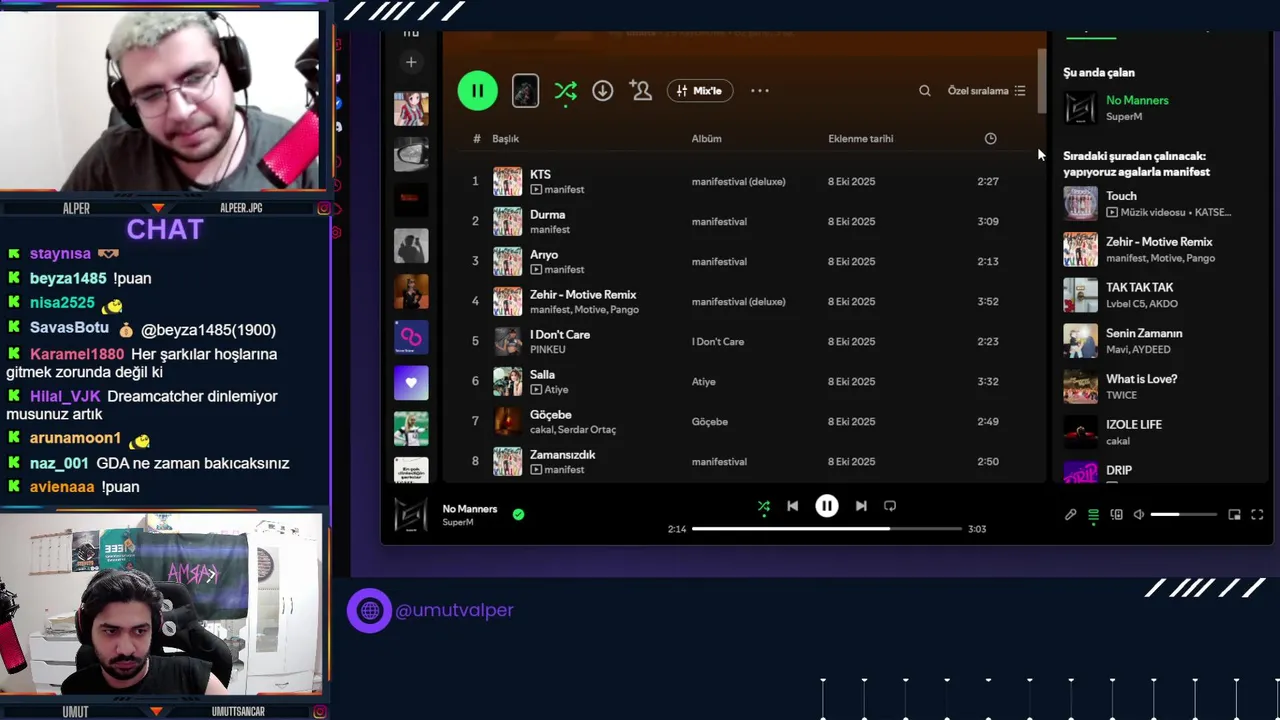Open the purple infinity-logo sidebar playlist
This screenshot has width=1280, height=720.
click(411, 337)
